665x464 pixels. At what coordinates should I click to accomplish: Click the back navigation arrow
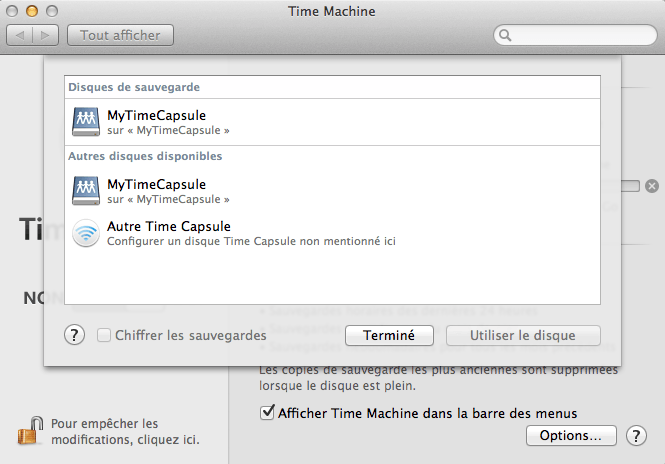point(20,35)
